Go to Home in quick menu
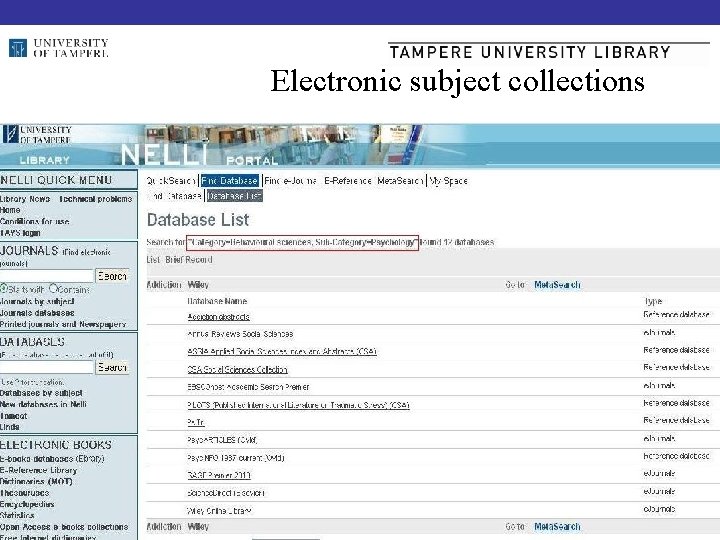The height and width of the screenshot is (540, 720). pos(10,210)
